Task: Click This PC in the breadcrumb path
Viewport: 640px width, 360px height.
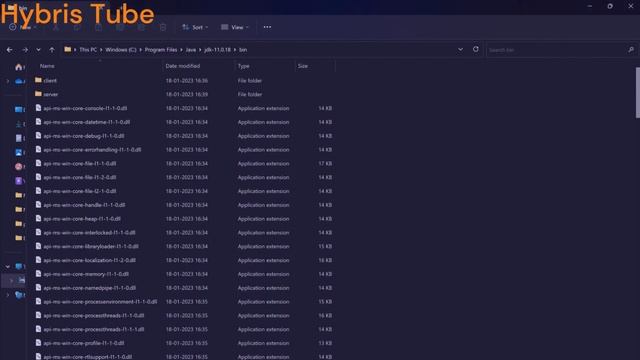Action: pyautogui.click(x=88, y=50)
